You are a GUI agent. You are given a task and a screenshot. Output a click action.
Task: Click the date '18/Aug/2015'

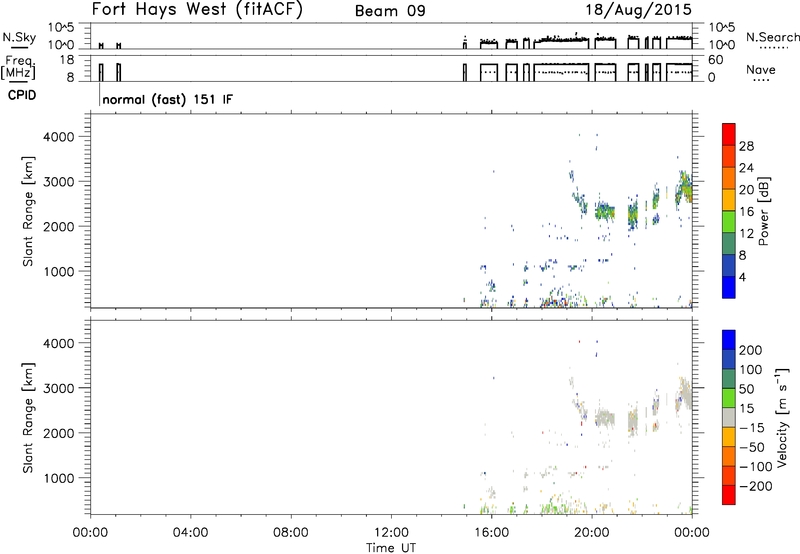click(x=638, y=10)
